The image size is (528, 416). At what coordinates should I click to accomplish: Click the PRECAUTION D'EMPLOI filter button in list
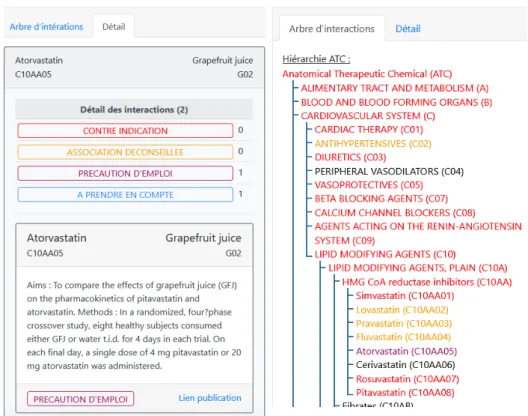point(125,173)
